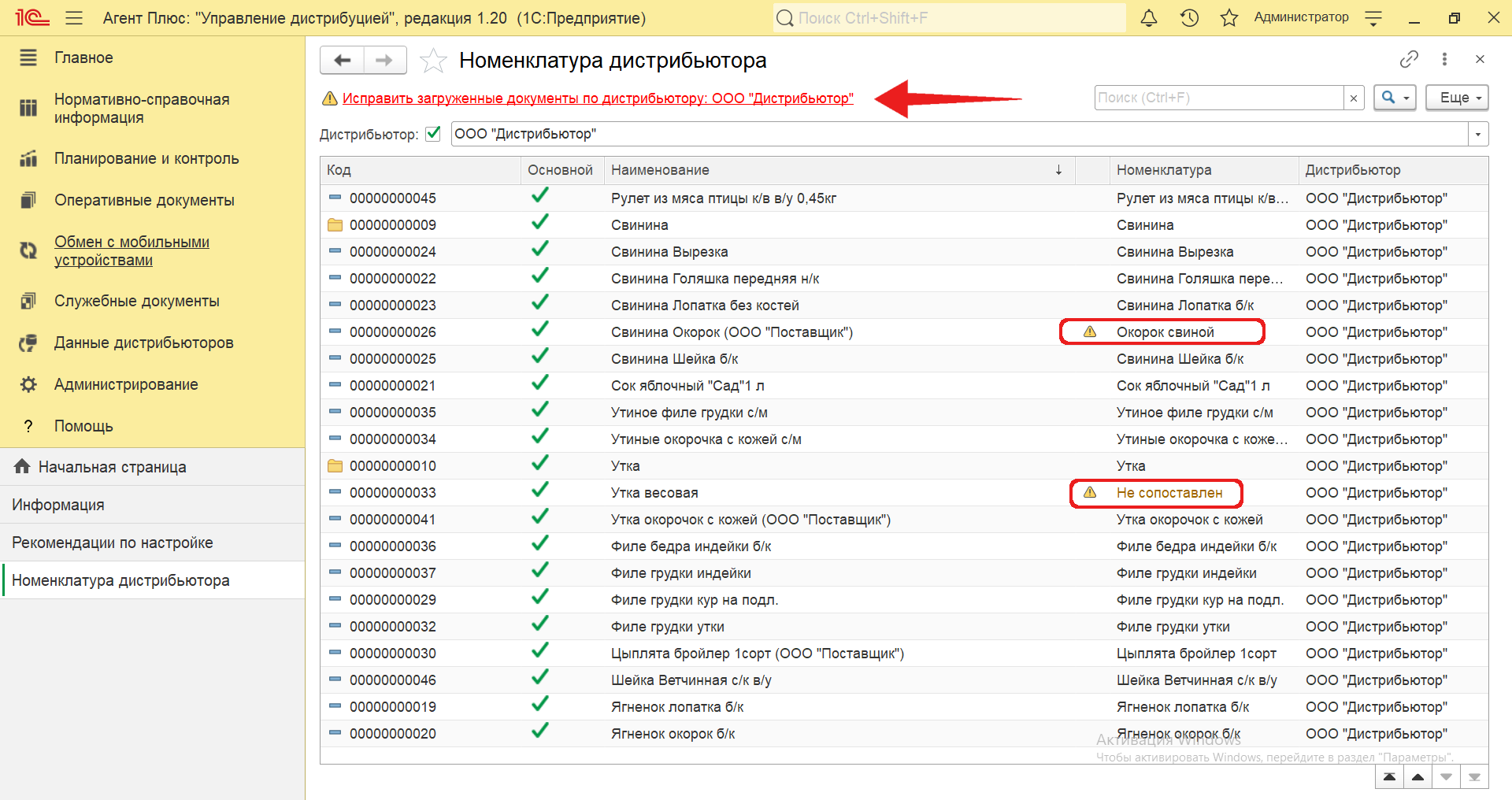Jump to the last row of the list
The image size is (1512, 800).
pyautogui.click(x=1474, y=777)
